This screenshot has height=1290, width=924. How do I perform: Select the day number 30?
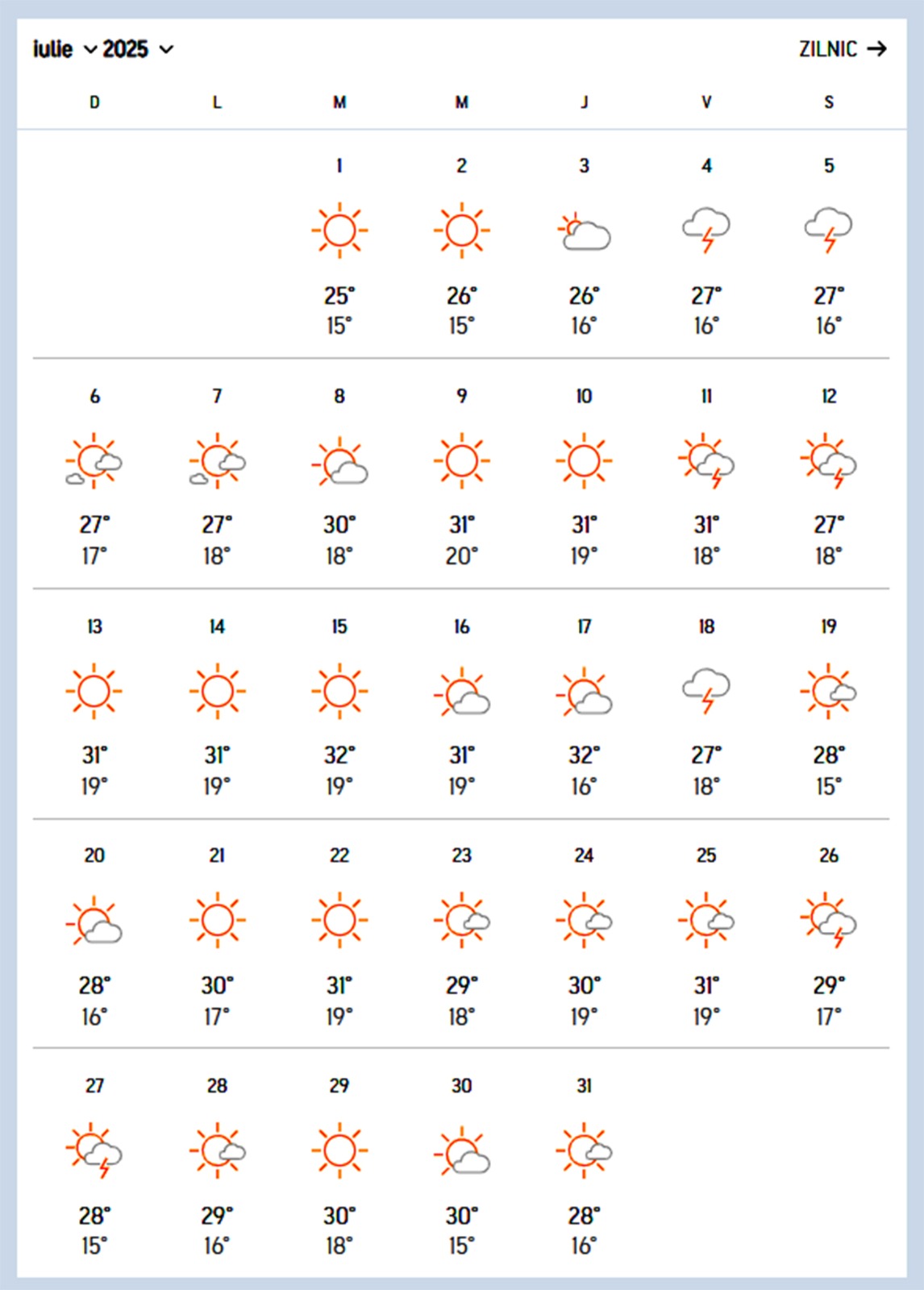click(462, 1086)
